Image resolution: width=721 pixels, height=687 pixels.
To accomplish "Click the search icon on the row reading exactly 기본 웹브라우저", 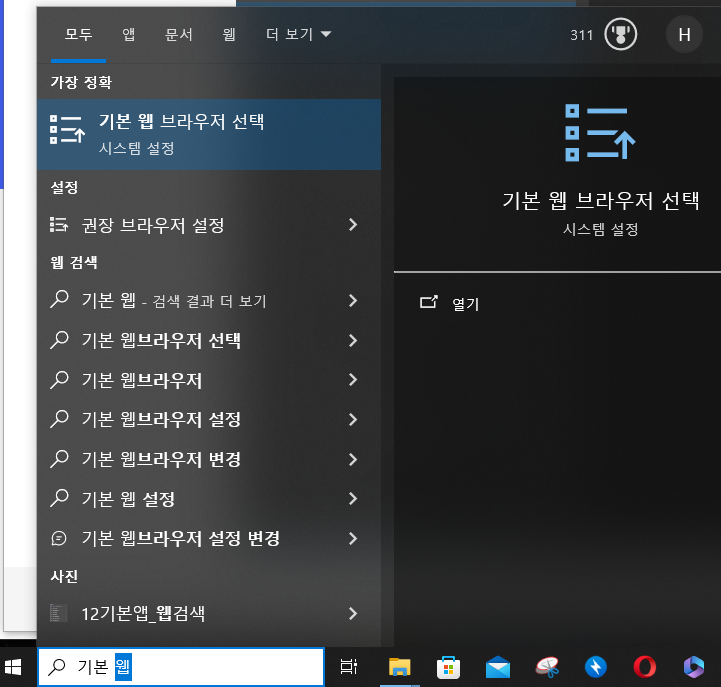I will 59,379.
